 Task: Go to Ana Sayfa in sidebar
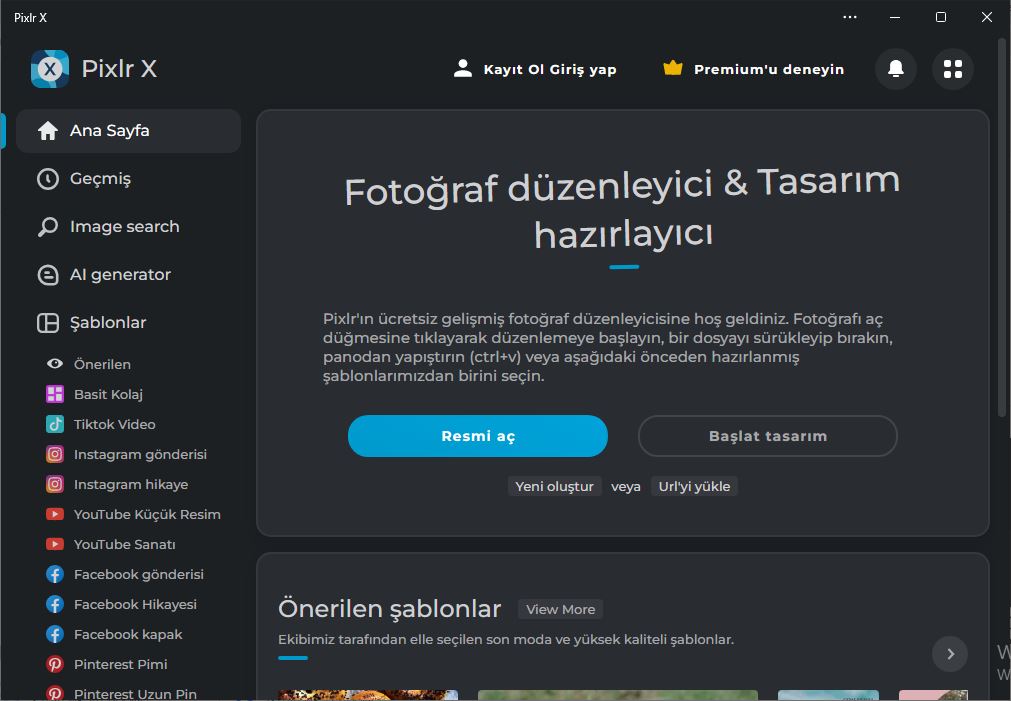128,131
